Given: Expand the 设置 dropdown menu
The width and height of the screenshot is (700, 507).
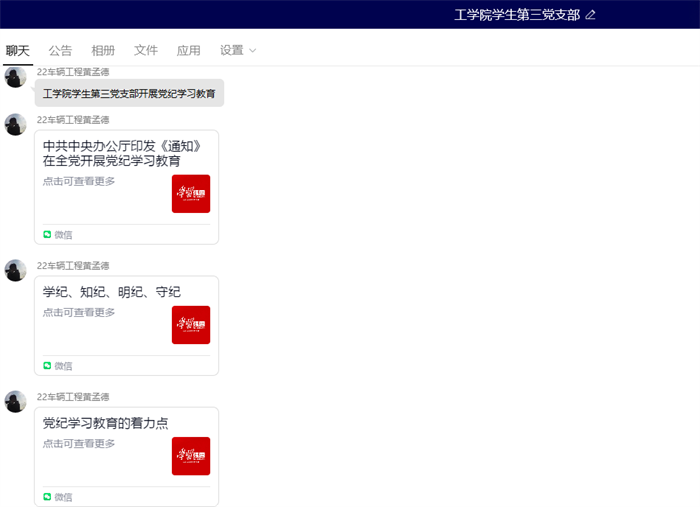Looking at the screenshot, I should pyautogui.click(x=232, y=51).
